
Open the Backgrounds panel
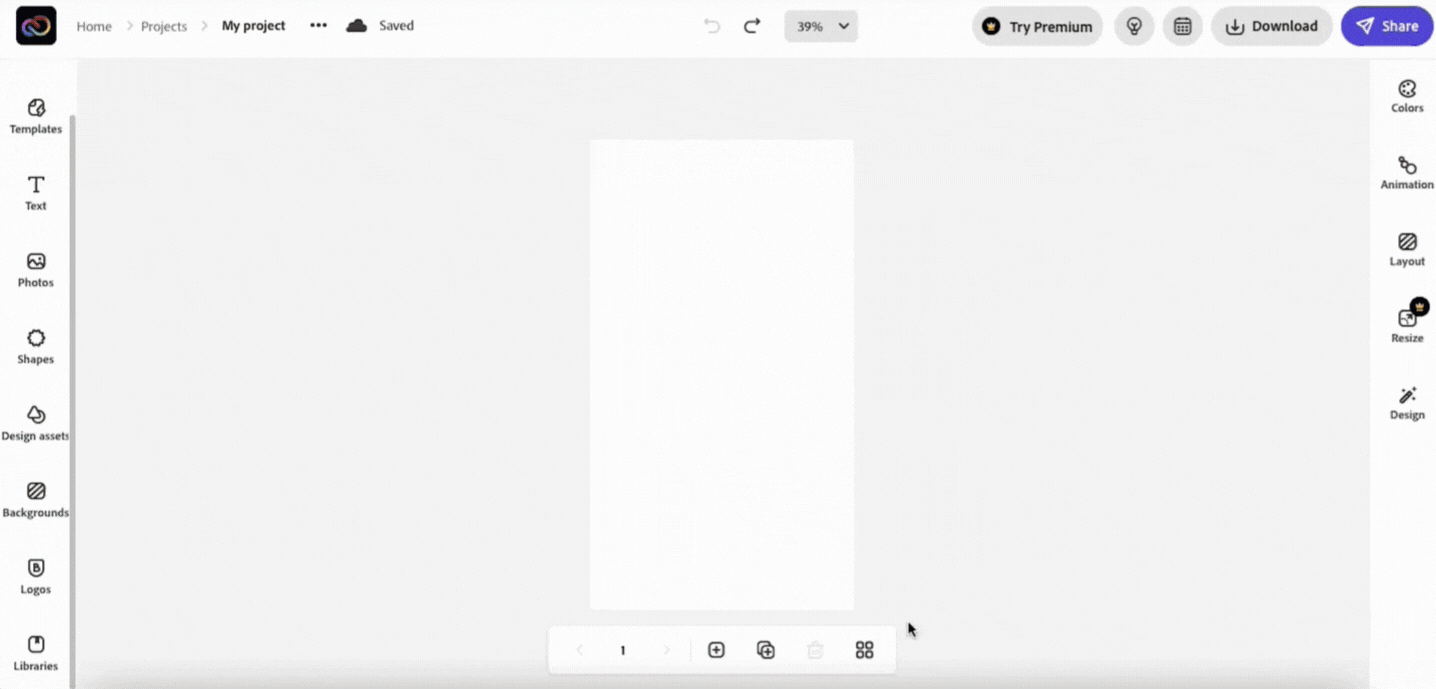click(36, 500)
